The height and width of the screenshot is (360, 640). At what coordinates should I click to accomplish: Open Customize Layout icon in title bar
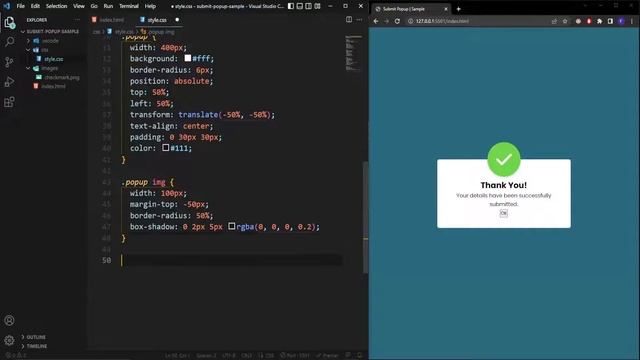pos(318,6)
